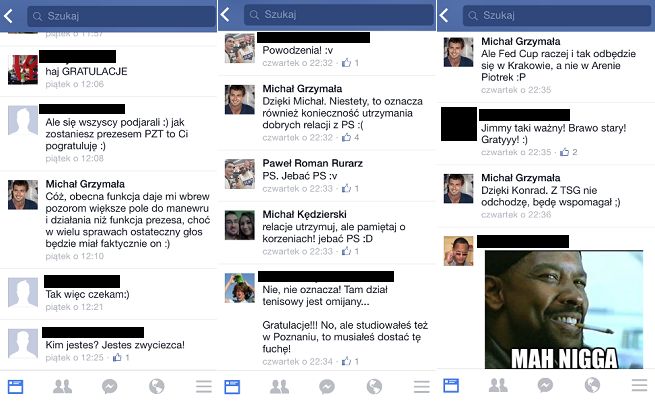
Task: Tap the back arrow in the middle panel
Action: coord(226,15)
